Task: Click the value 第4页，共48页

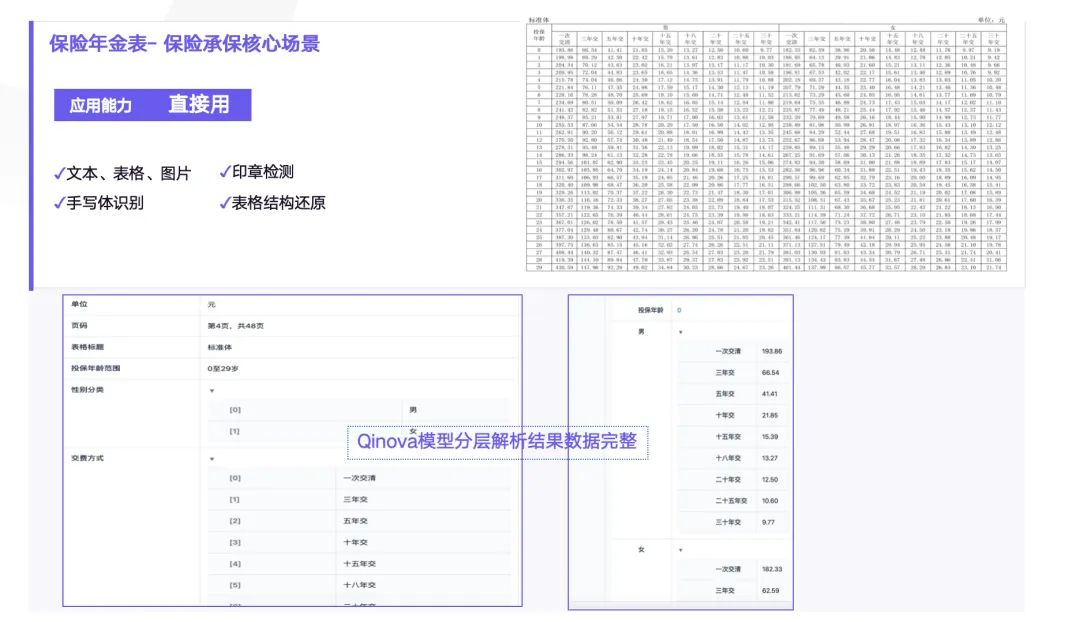Action: click(236, 326)
